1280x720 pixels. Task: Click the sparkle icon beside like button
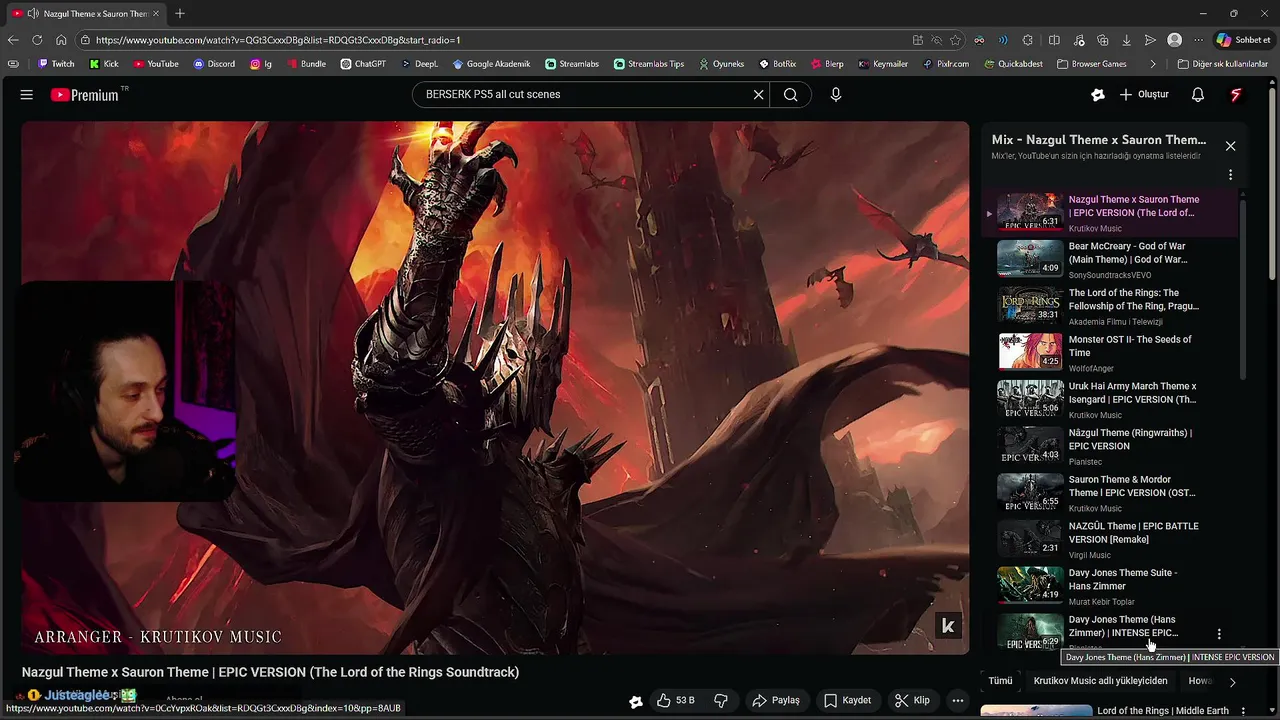[x=636, y=701]
